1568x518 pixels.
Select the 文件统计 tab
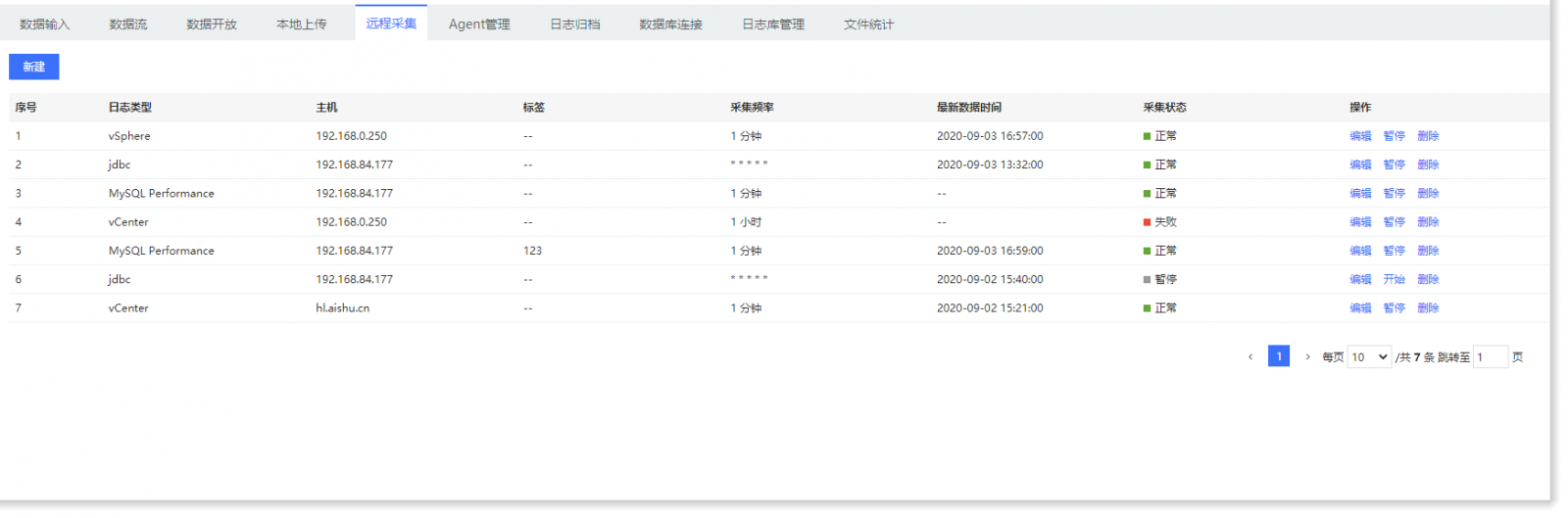point(868,24)
